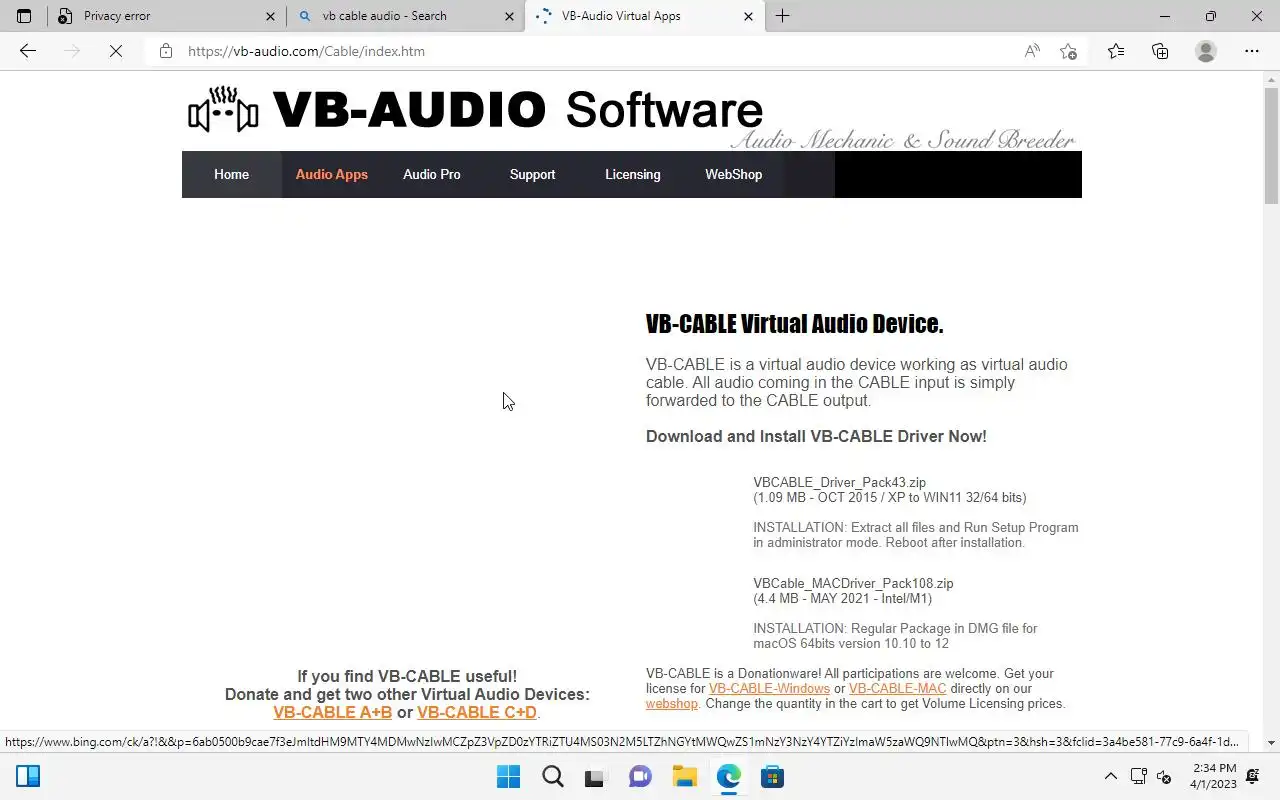
Task: Add this page to favorites
Action: click(x=1068, y=51)
